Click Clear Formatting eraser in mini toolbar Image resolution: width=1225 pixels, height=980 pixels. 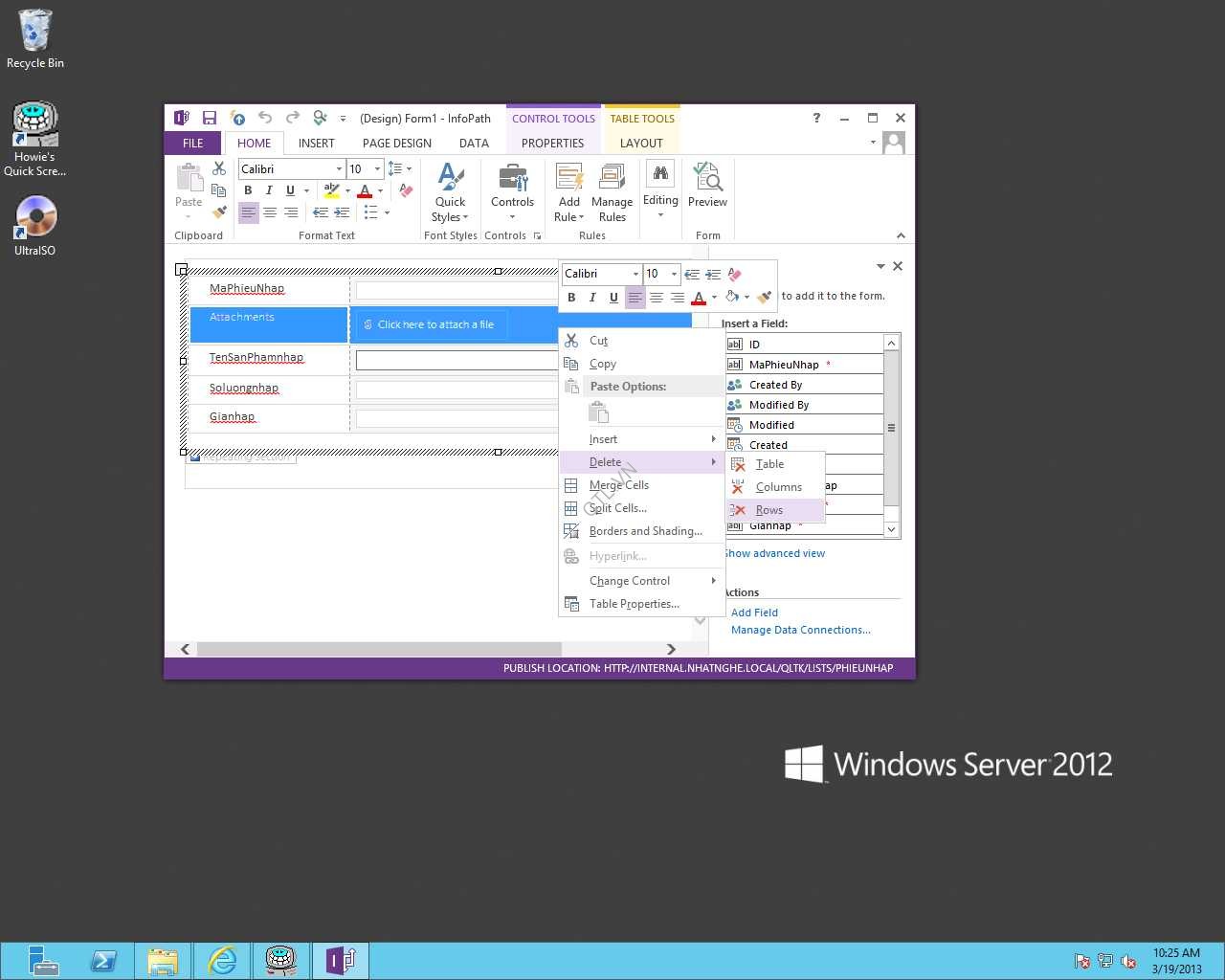point(734,274)
